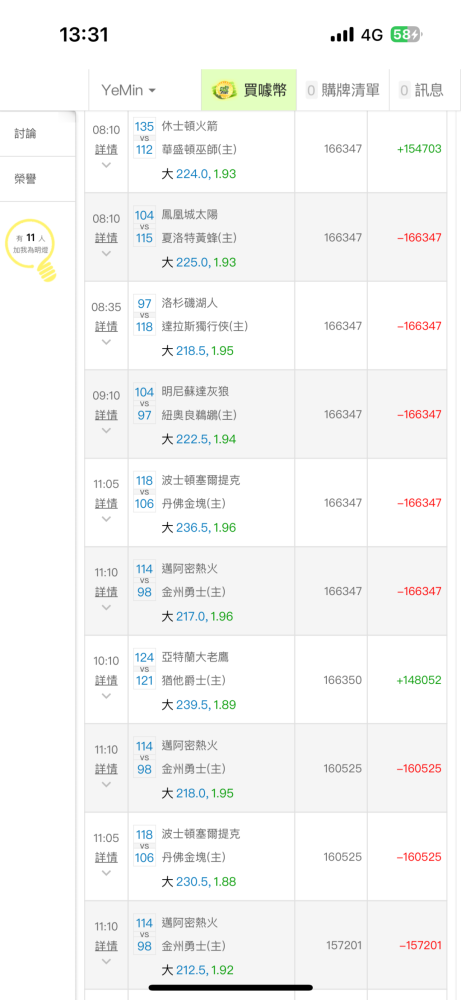Open the 訊息 tab
The image size is (461, 1000).
point(421,91)
